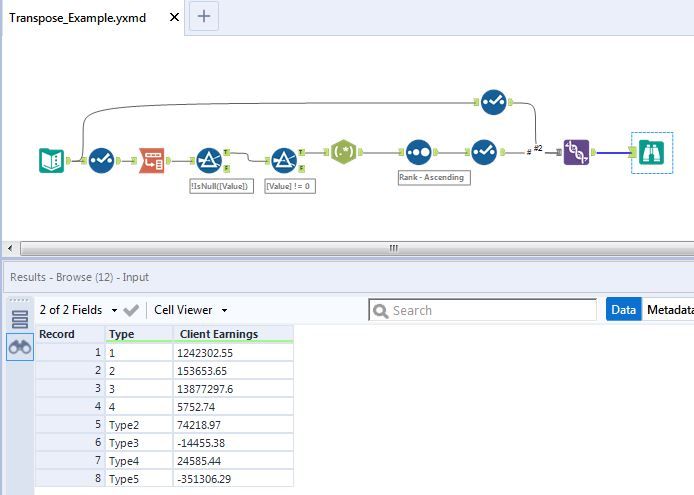Select cell with value 13877297.6
694x495 pixels.
pos(233,389)
